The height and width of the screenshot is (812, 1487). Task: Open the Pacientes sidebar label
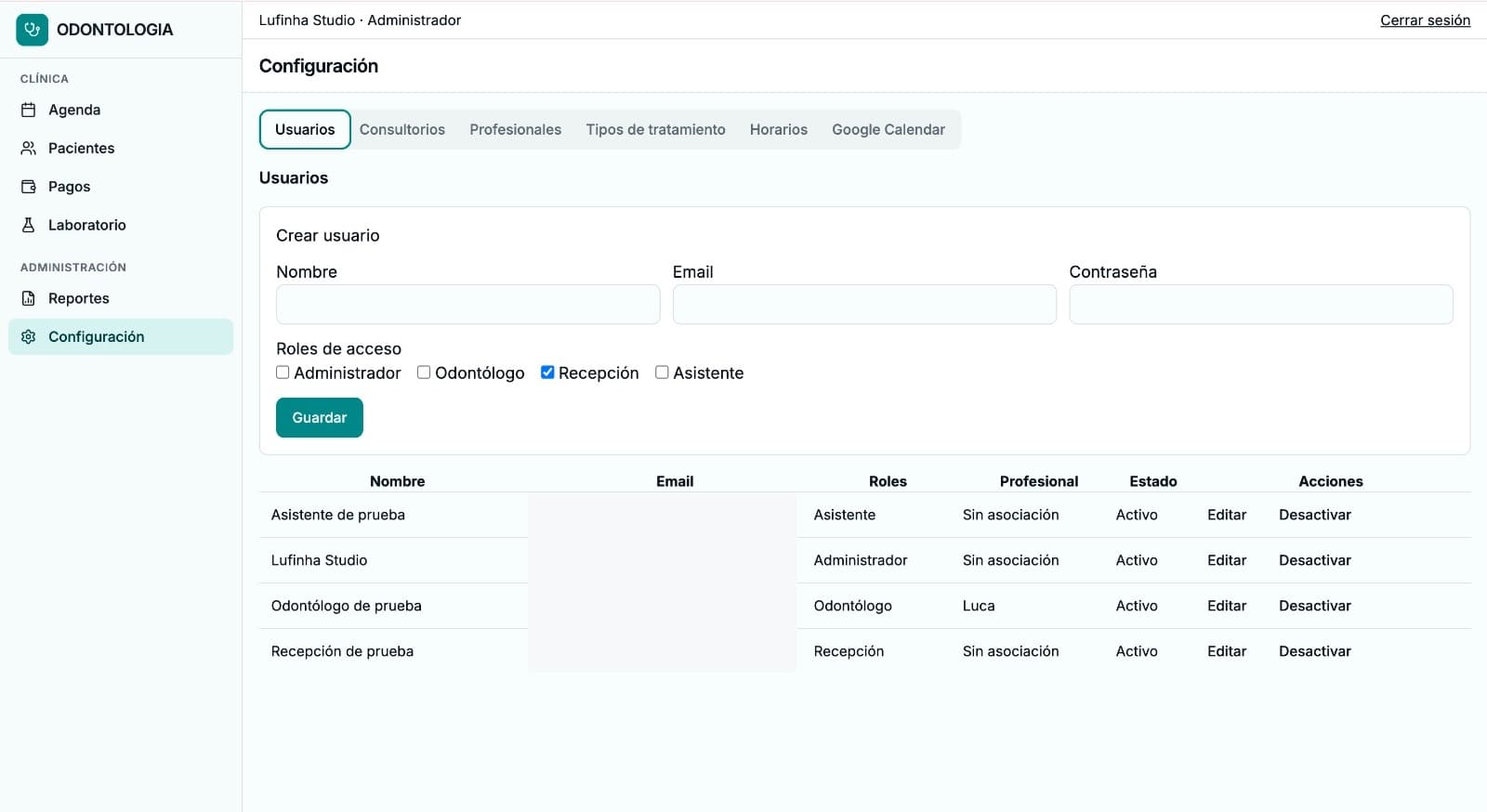click(82, 148)
